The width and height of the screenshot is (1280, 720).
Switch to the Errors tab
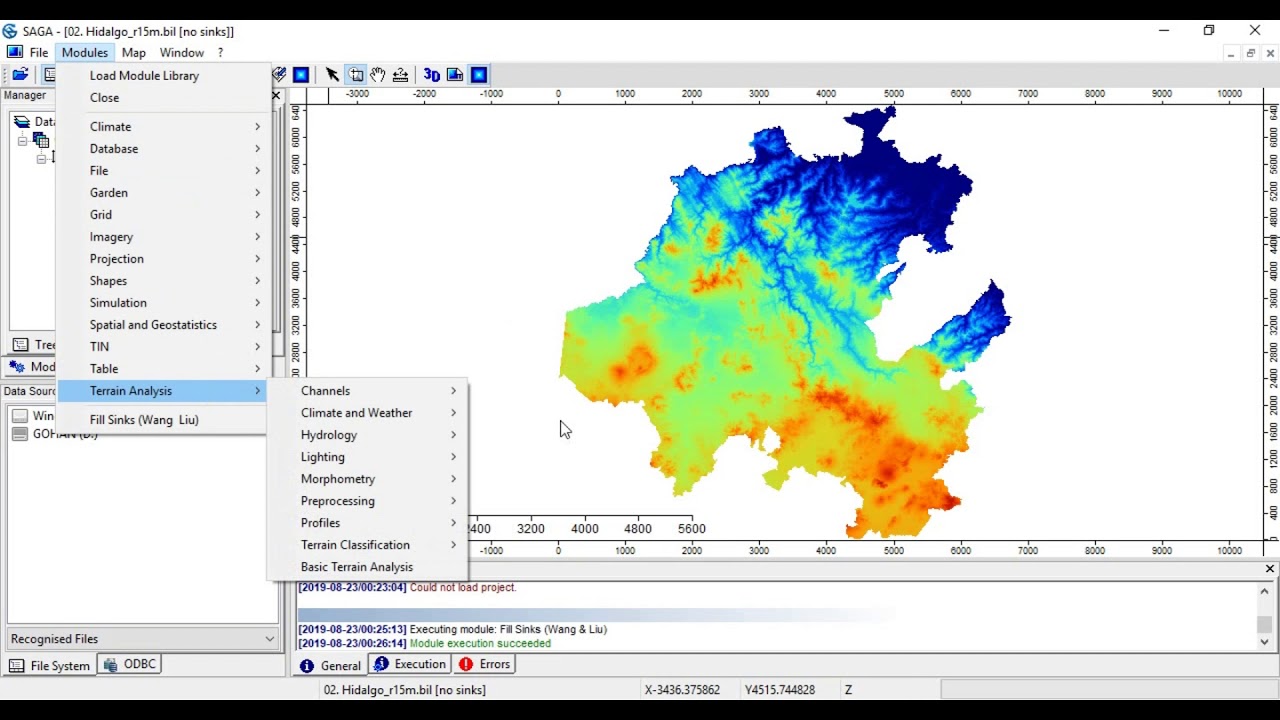tap(485, 664)
